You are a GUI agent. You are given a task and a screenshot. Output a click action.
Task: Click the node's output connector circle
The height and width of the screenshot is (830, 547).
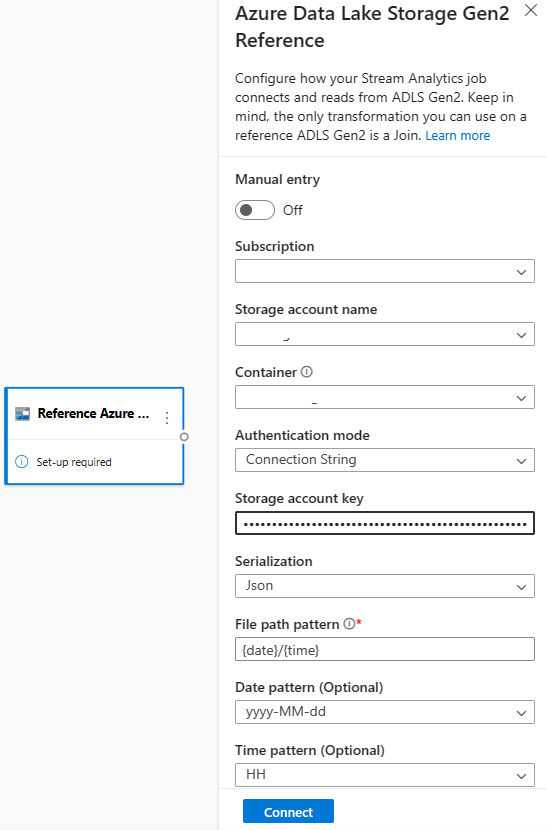[184, 437]
